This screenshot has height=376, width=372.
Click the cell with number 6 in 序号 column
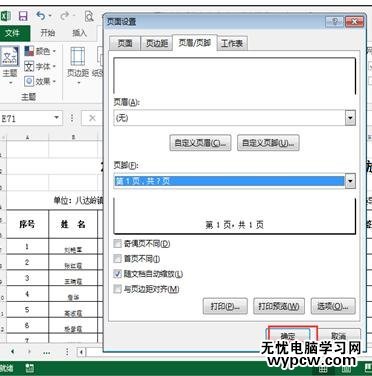pos(27,325)
